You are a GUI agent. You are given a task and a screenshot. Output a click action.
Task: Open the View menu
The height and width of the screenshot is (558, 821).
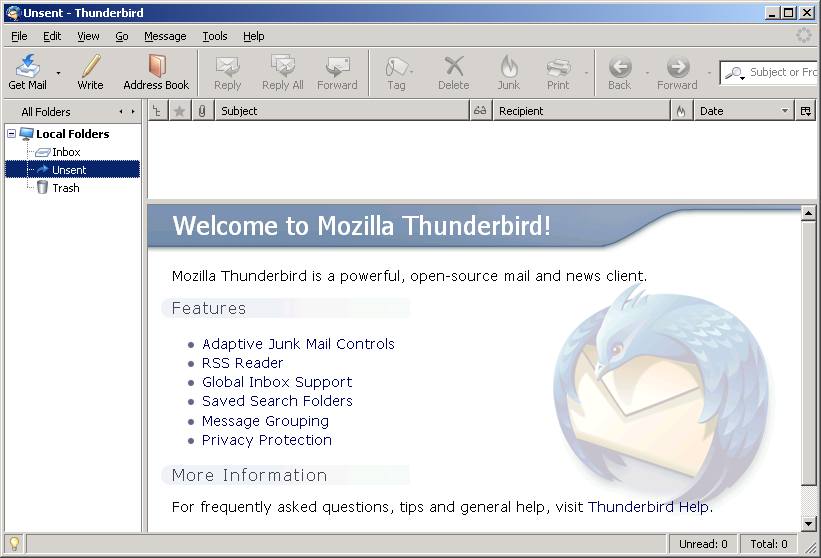88,36
